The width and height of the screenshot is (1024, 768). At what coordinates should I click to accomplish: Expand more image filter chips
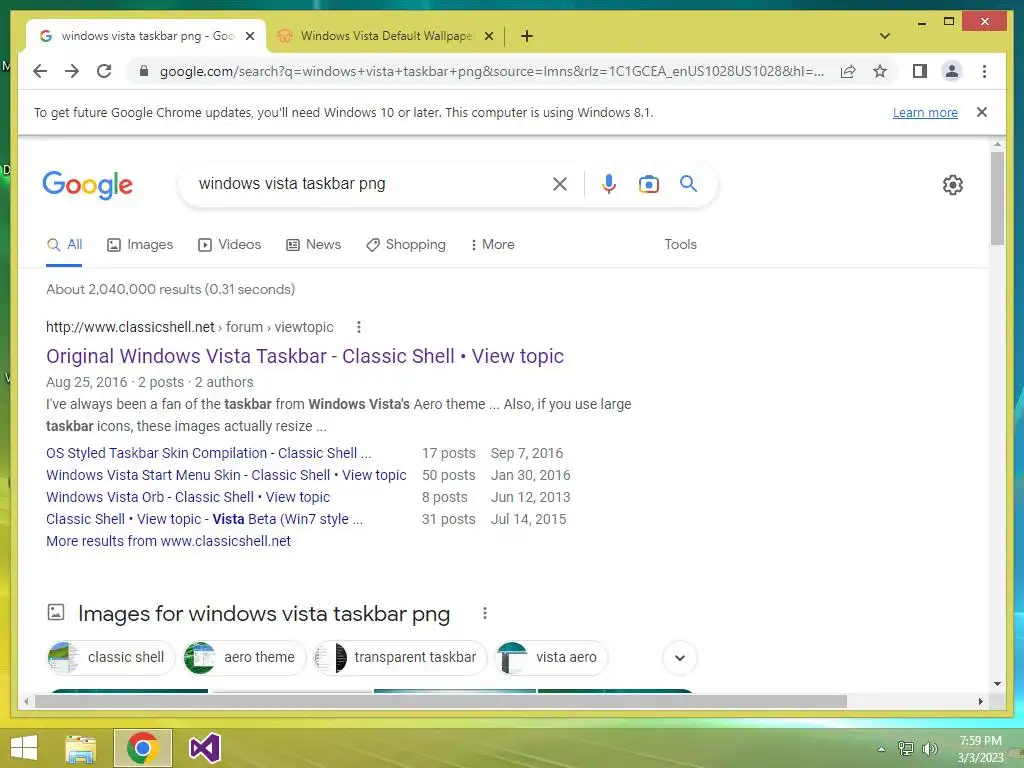680,658
